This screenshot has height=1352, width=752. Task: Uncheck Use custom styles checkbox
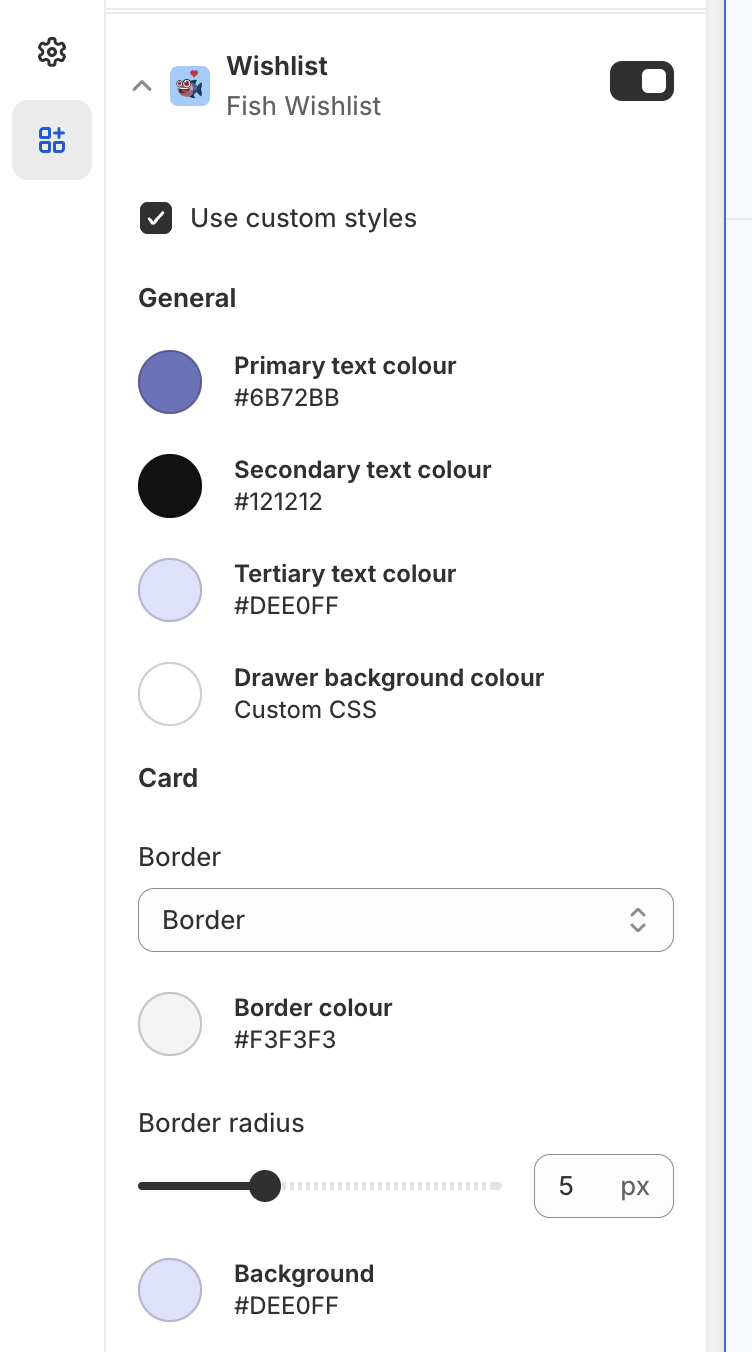coord(156,218)
